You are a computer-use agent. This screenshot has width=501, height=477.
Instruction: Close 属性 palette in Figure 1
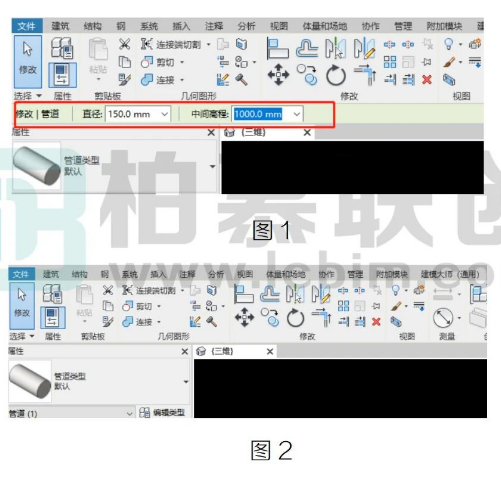(211, 133)
